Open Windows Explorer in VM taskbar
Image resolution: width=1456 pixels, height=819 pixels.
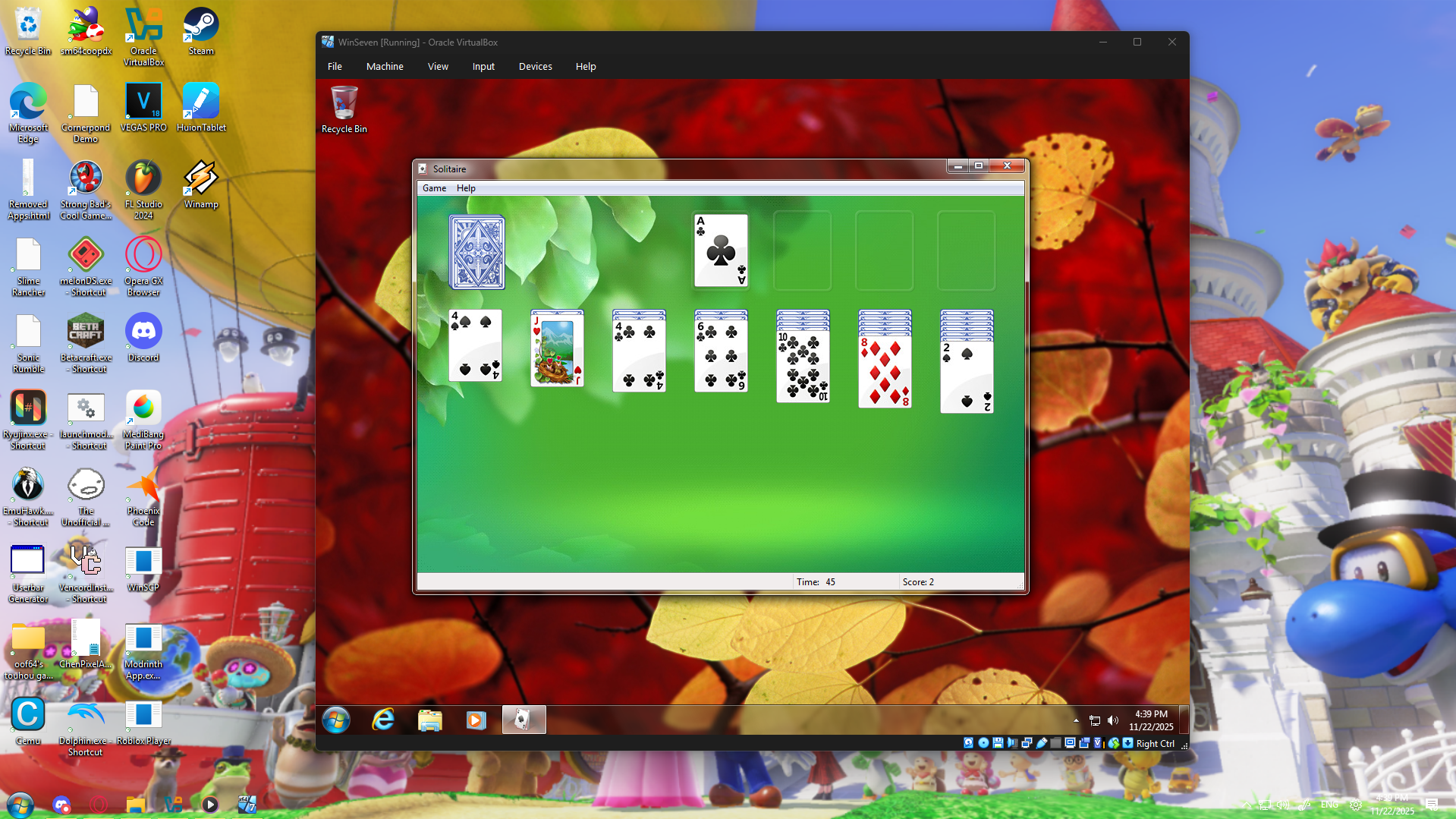(x=430, y=720)
